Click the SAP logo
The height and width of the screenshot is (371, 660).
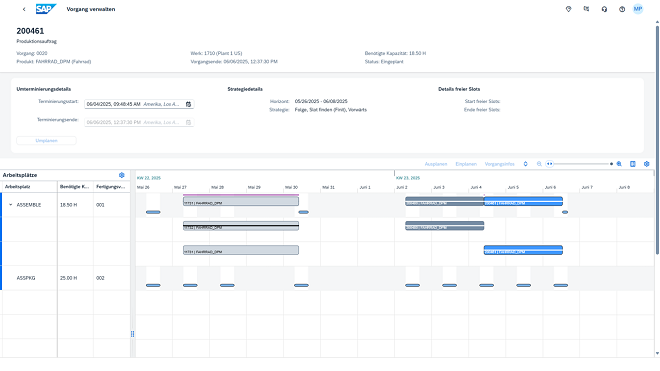pos(46,9)
